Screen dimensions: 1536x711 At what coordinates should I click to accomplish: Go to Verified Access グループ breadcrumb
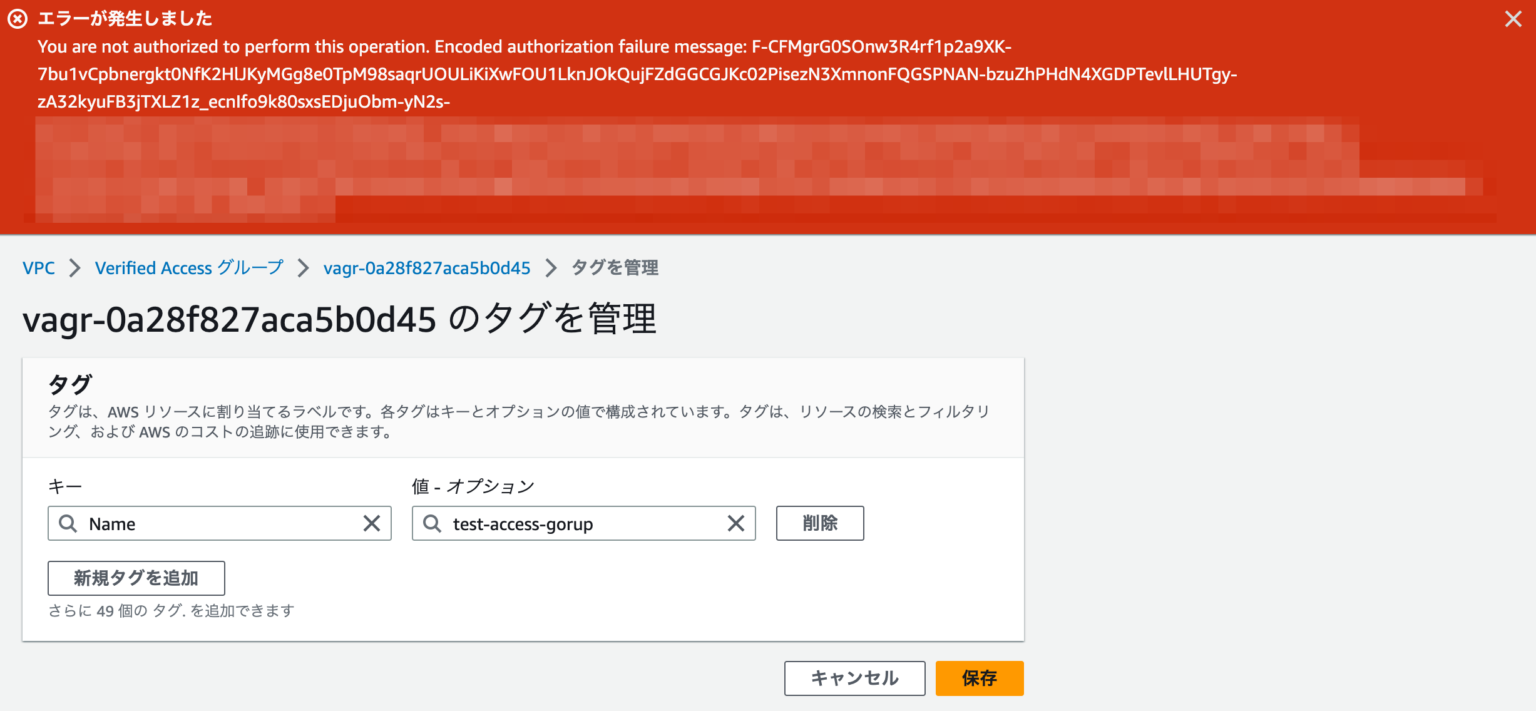(189, 268)
